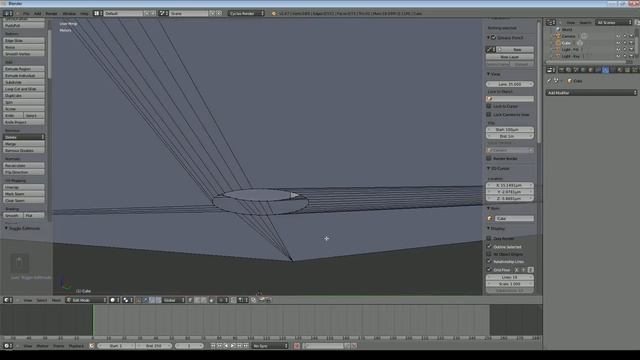Open the 3D View editor type icon
Image resolution: width=640 pixels, height=360 pixels.
pyautogui.click(x=8, y=300)
